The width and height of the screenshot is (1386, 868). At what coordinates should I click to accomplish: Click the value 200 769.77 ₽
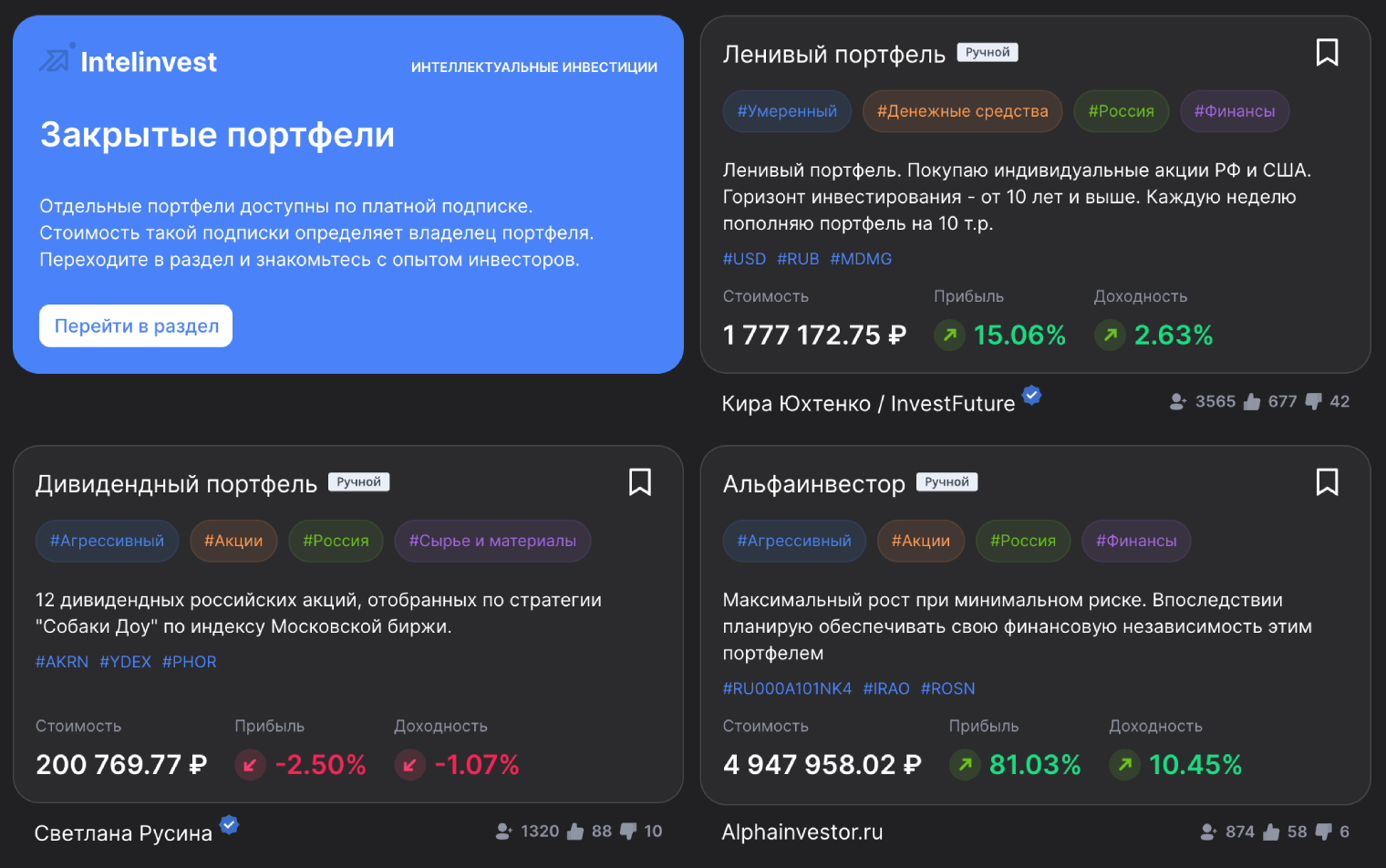[121, 765]
